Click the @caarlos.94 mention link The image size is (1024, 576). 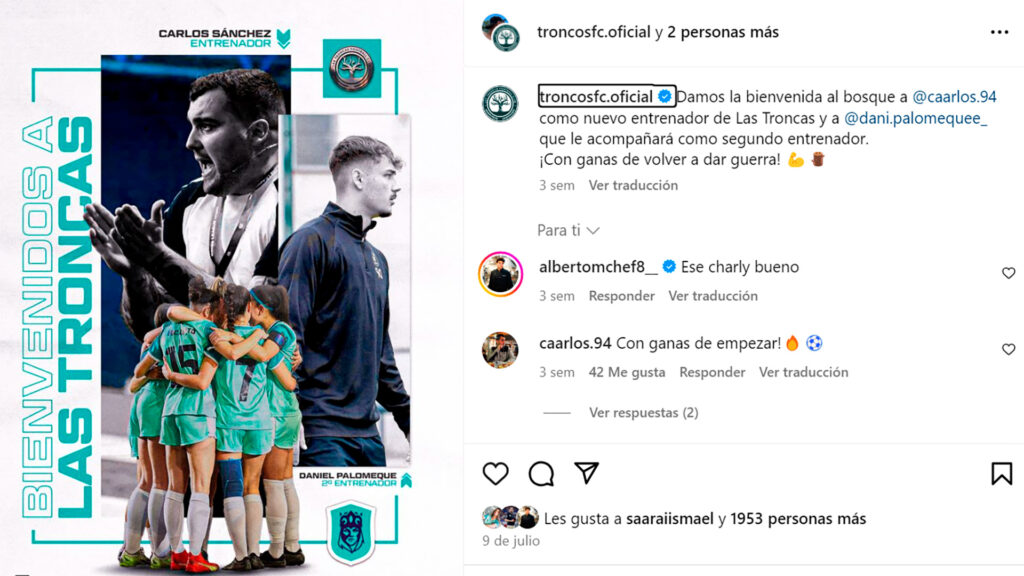(954, 97)
